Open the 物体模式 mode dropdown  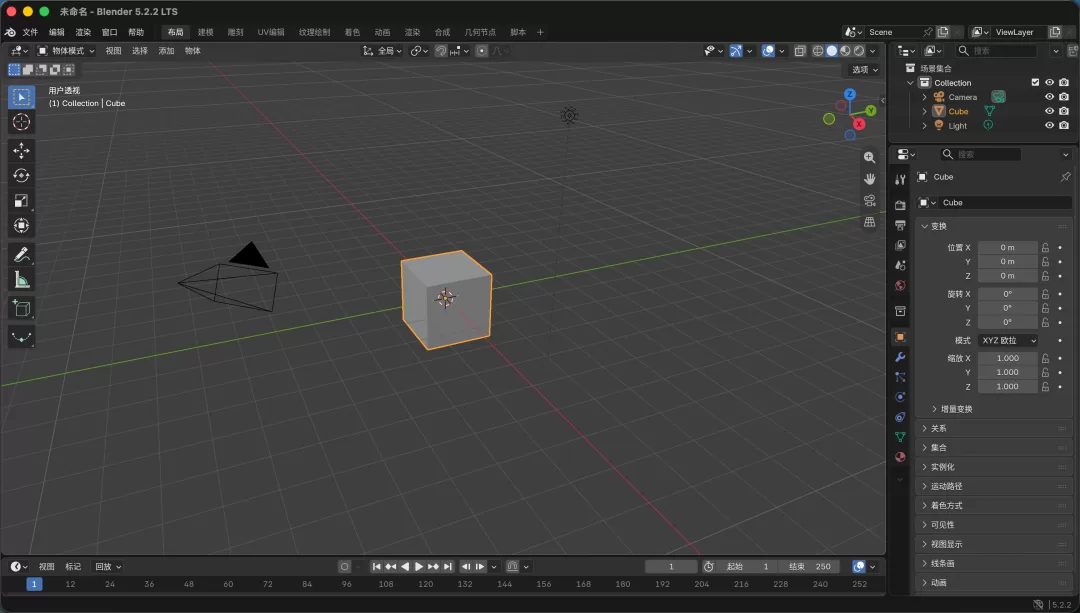(66, 51)
